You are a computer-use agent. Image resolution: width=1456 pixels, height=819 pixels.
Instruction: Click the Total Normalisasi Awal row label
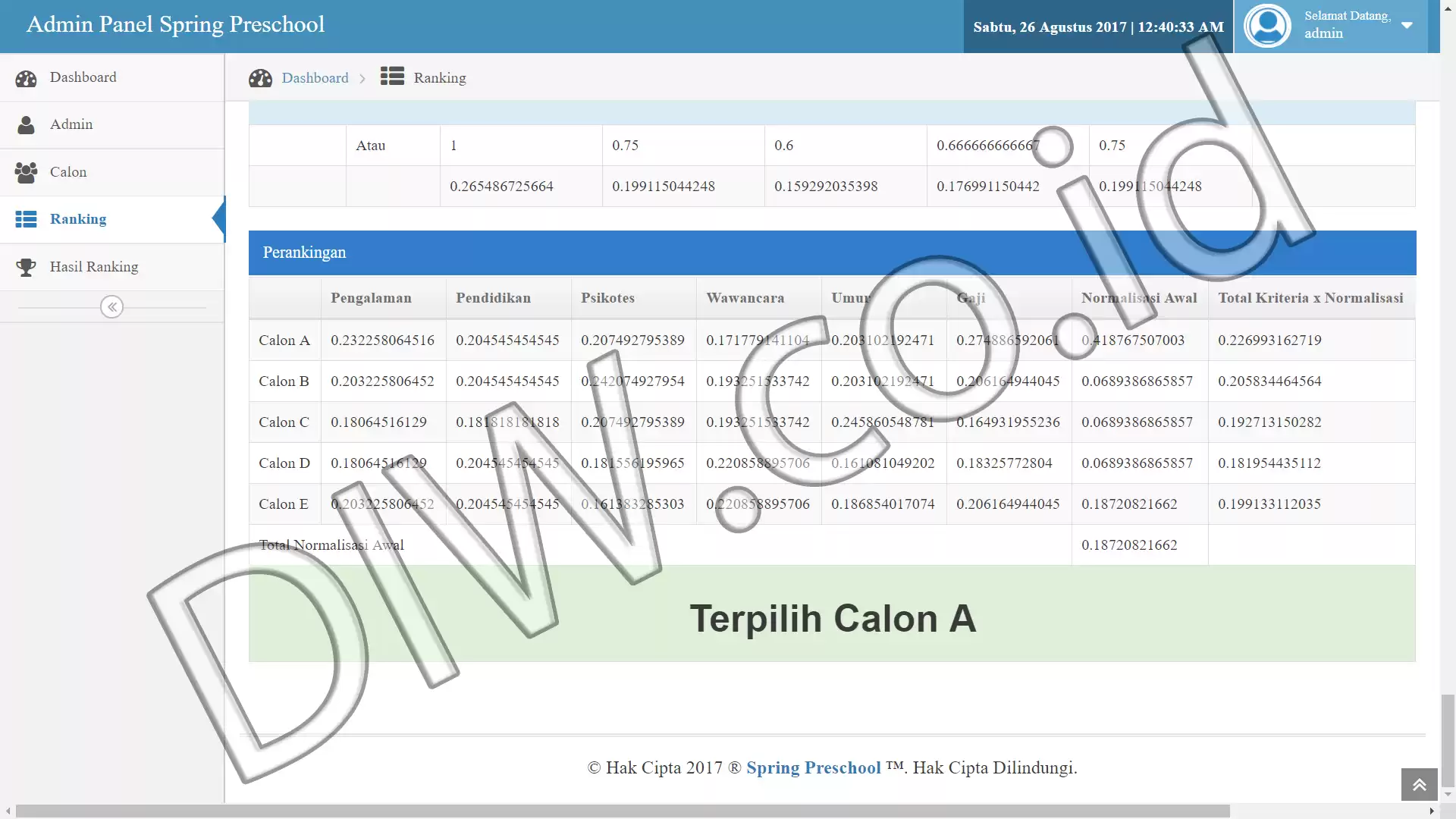tap(331, 545)
